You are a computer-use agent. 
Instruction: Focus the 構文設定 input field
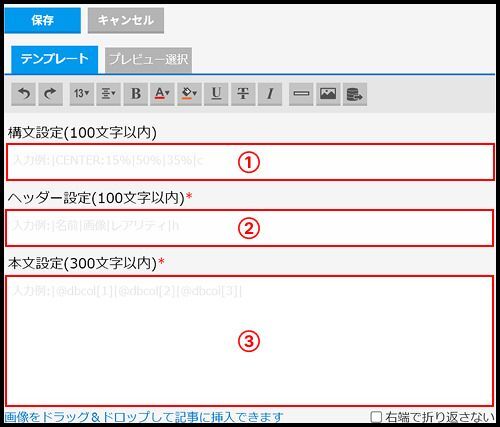pyautogui.click(x=250, y=162)
